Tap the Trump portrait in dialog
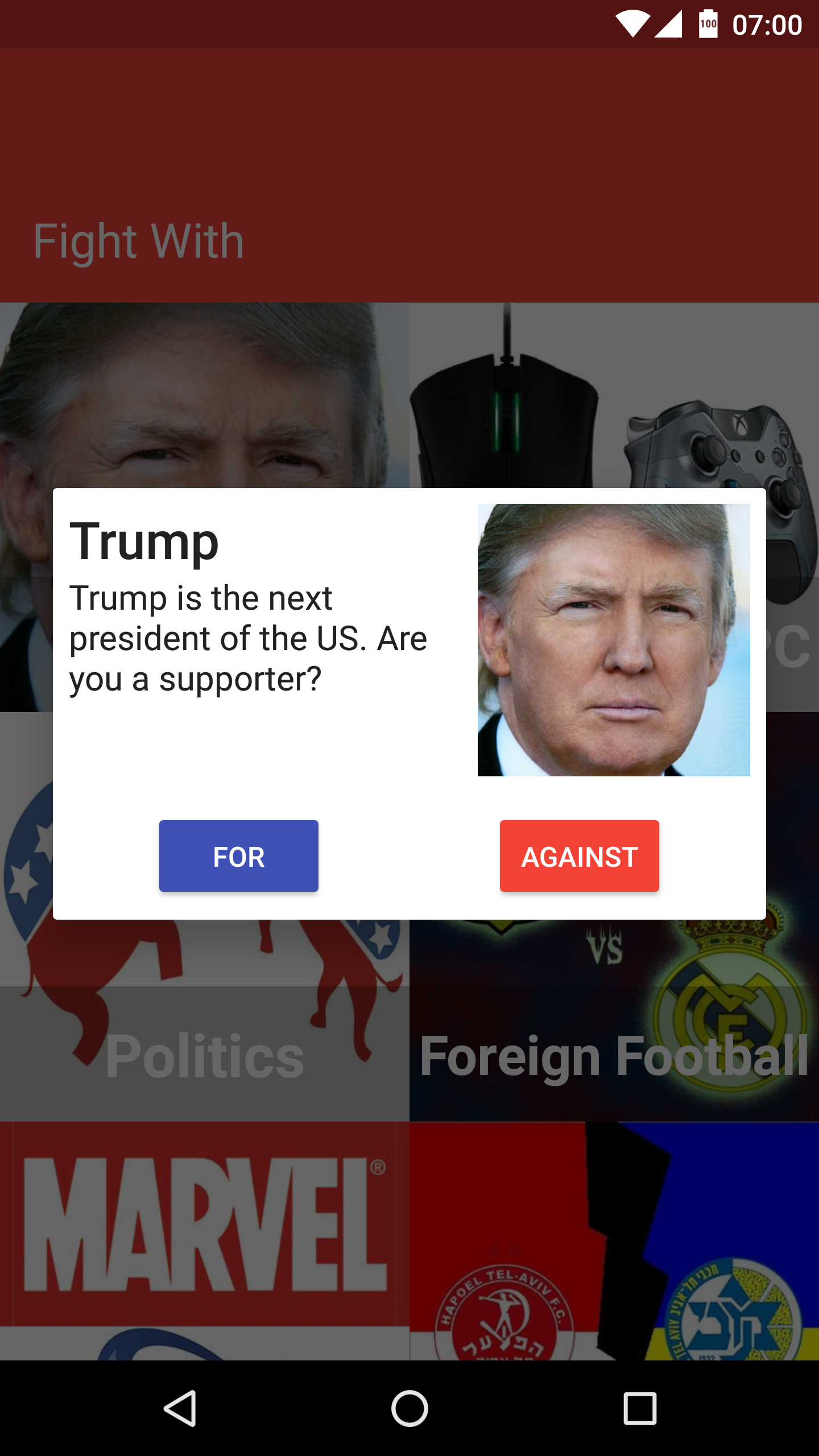 coord(614,640)
